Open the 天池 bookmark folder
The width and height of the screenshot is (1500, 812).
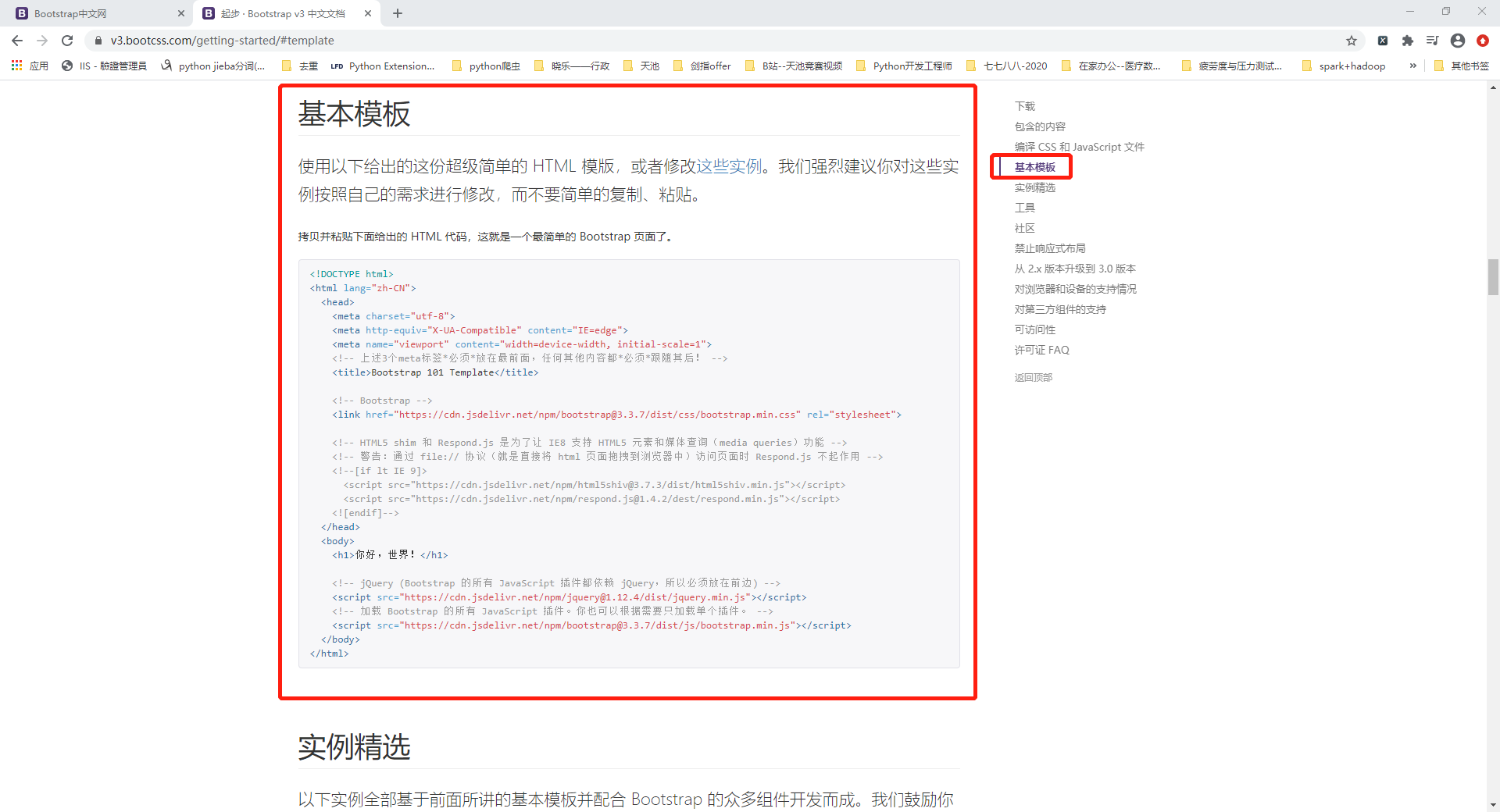coord(641,66)
